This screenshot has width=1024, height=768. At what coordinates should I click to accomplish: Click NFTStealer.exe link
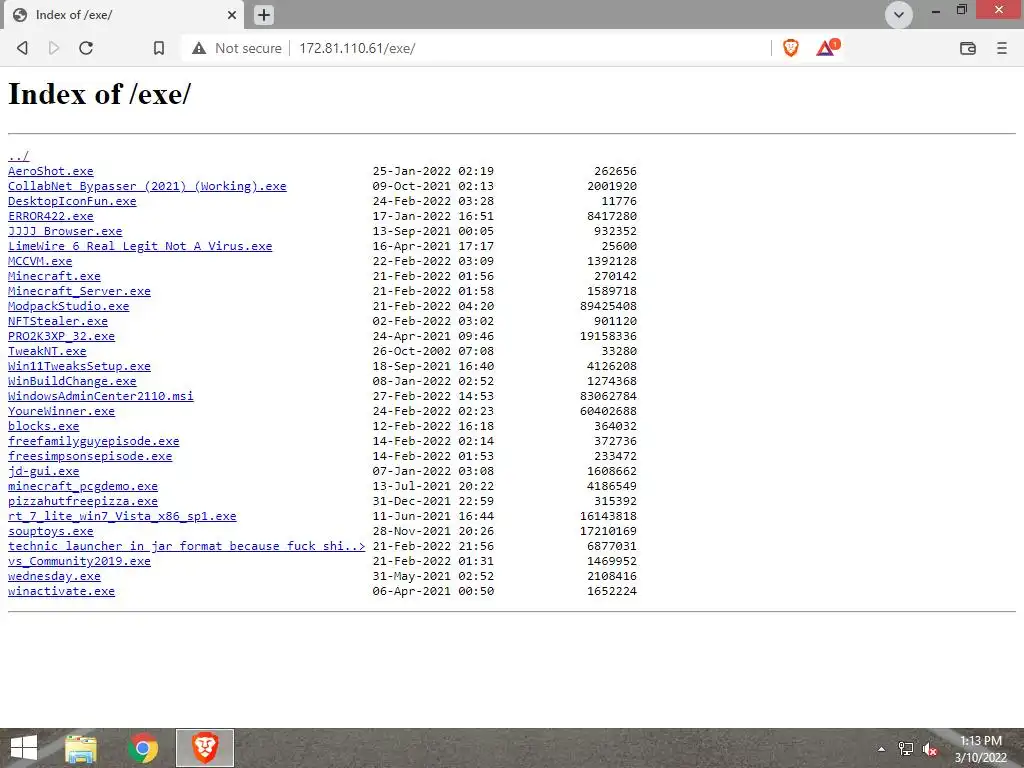click(x=57, y=321)
